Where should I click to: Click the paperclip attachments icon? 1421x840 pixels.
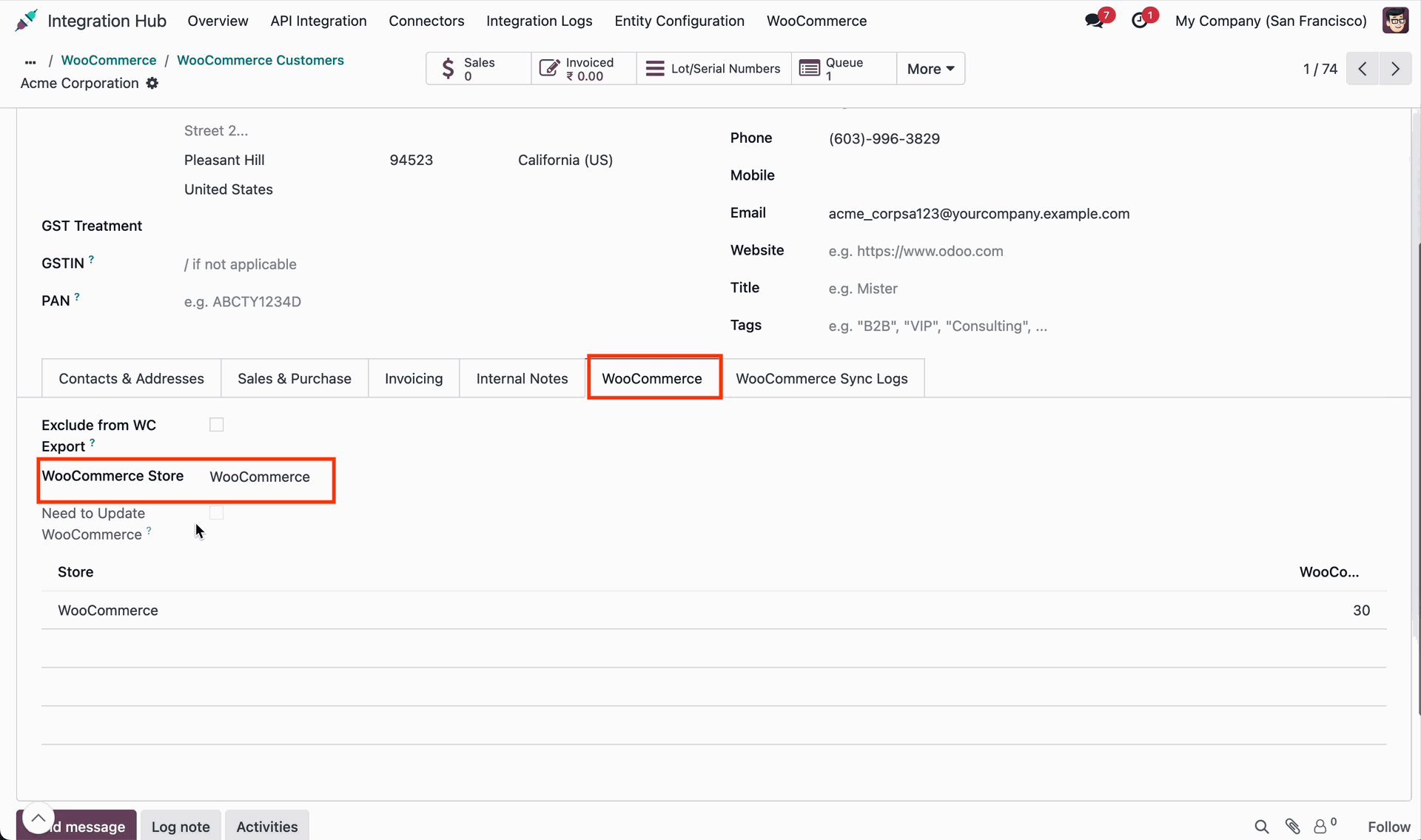(x=1292, y=827)
